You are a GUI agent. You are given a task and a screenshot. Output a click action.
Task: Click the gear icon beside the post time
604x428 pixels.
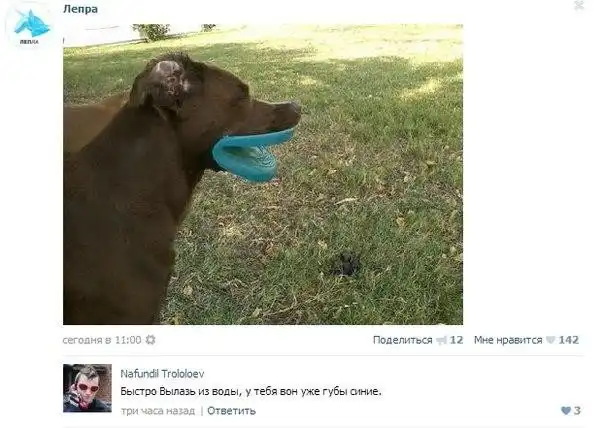pyautogui.click(x=150, y=340)
